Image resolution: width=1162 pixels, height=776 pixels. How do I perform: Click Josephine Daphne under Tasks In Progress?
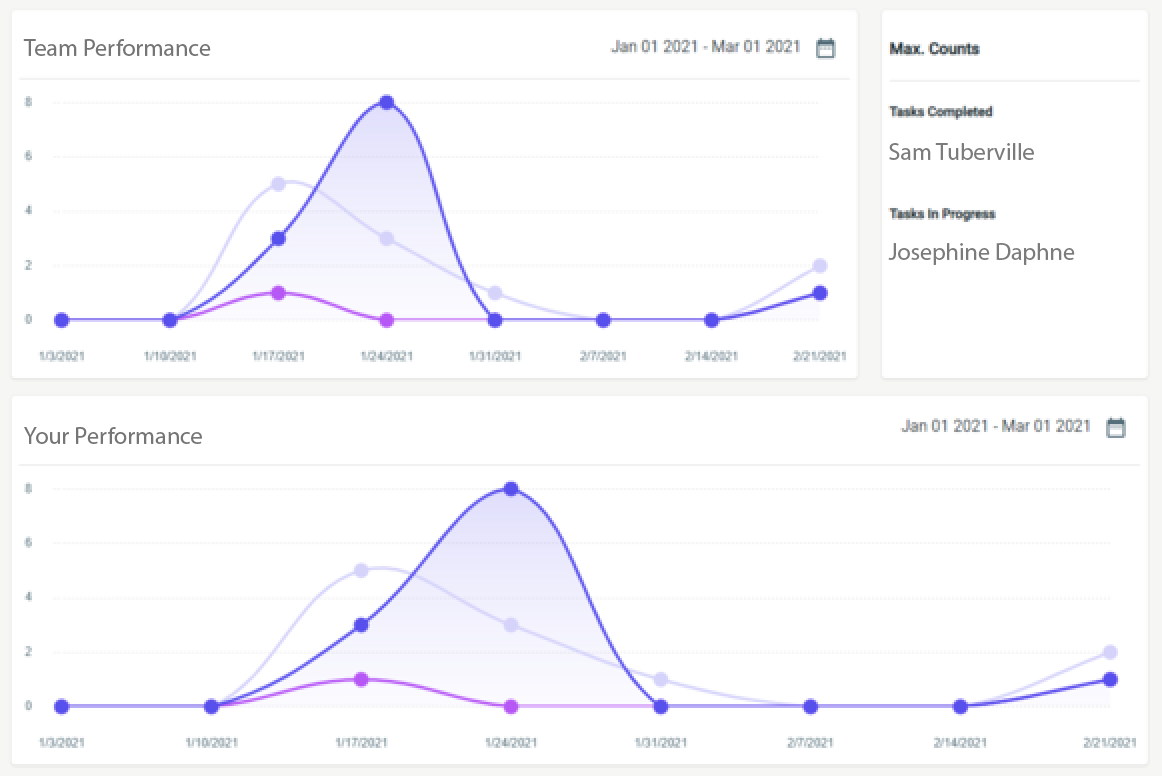point(981,252)
